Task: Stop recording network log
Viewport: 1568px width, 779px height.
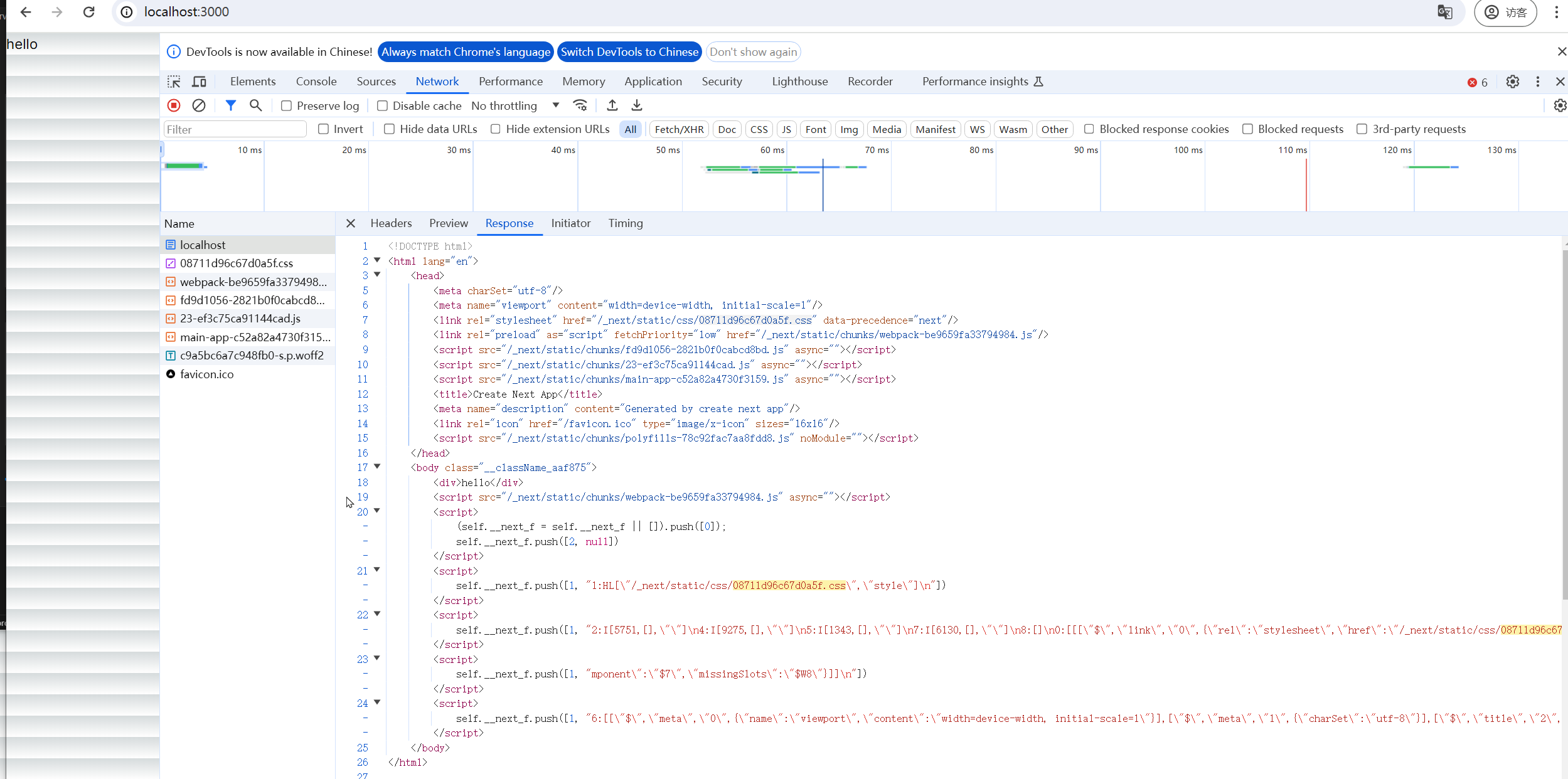Action: click(174, 105)
